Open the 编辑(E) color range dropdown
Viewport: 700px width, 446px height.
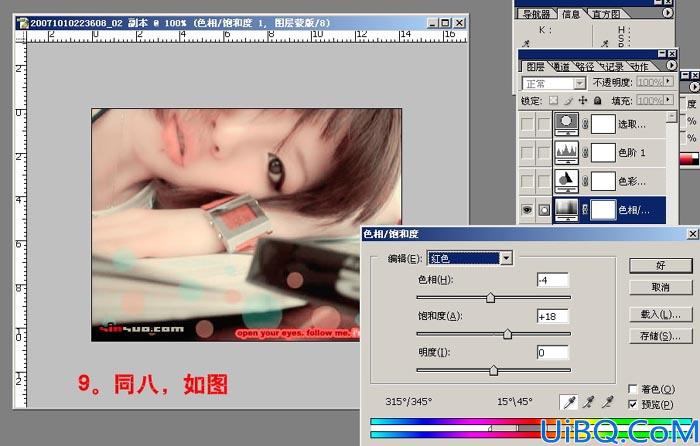point(506,258)
